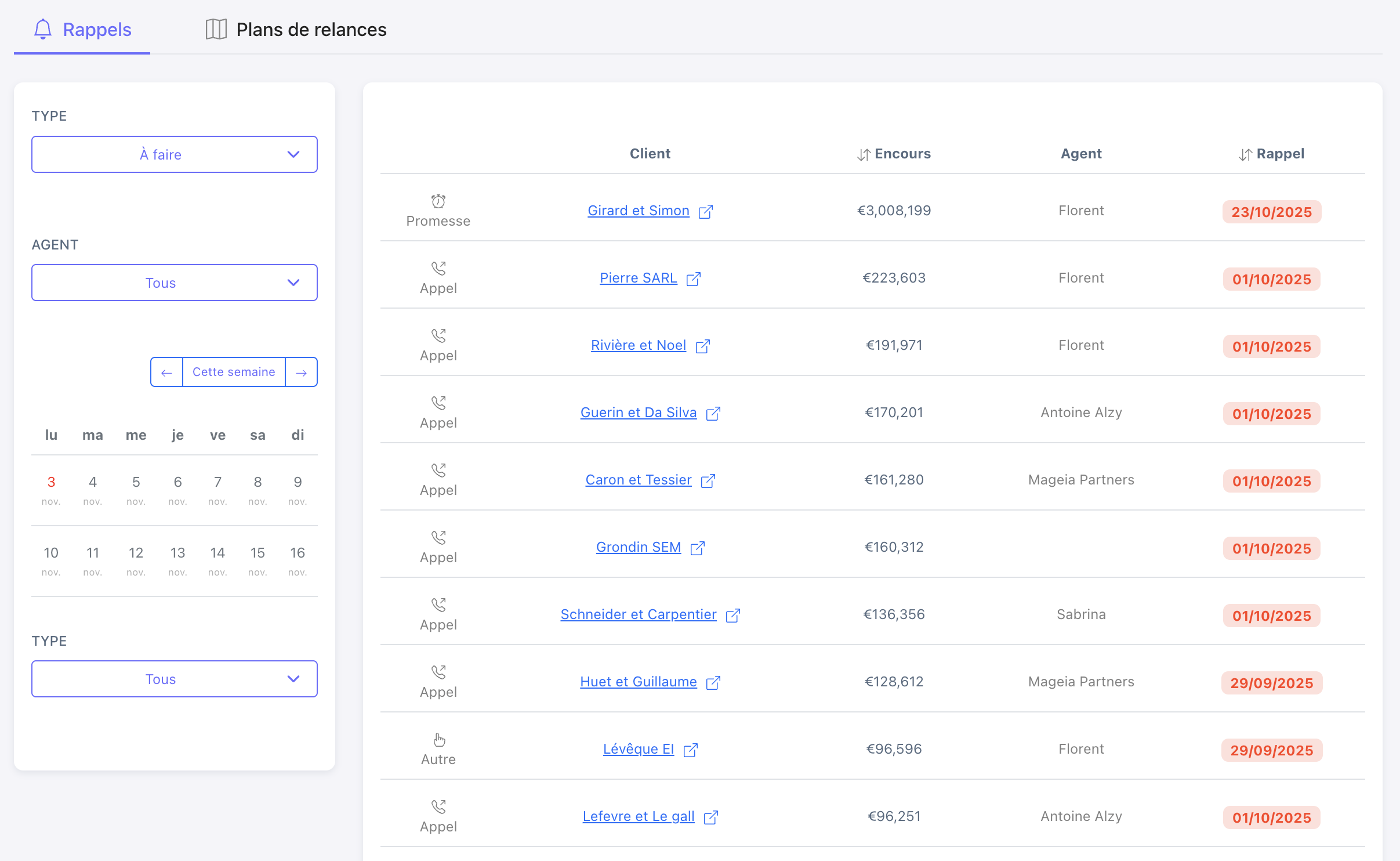Open the bottom Type 'Tous' dropdown
Image resolution: width=1400 pixels, height=861 pixels.
click(x=174, y=679)
